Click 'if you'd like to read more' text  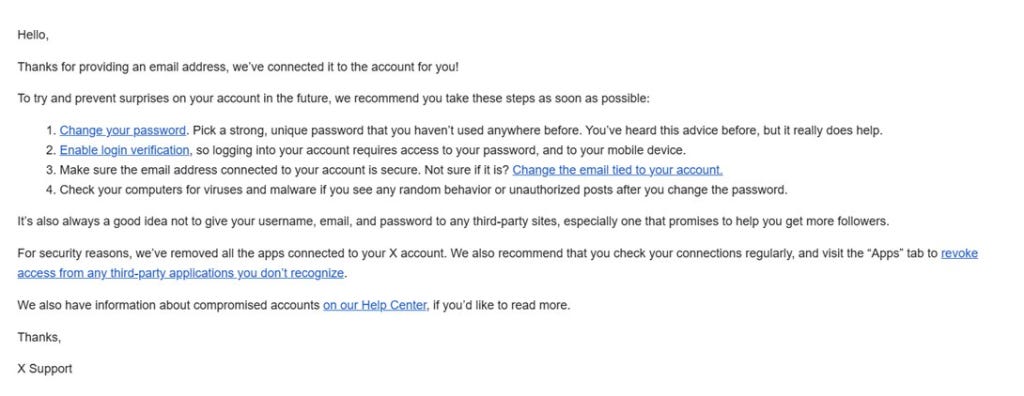(x=502, y=305)
